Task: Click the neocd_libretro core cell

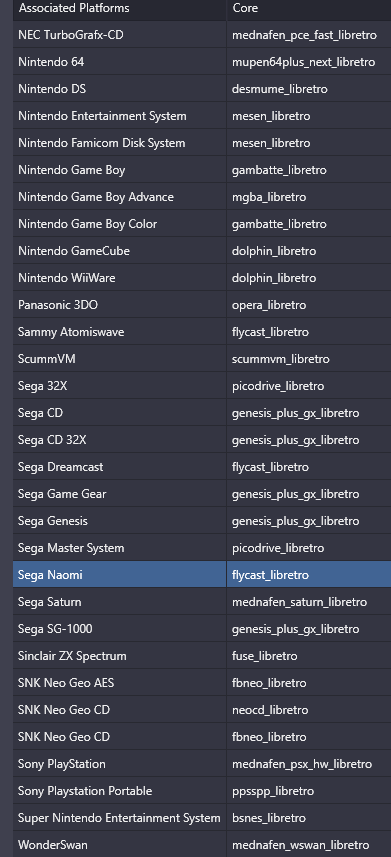Action: 309,709
